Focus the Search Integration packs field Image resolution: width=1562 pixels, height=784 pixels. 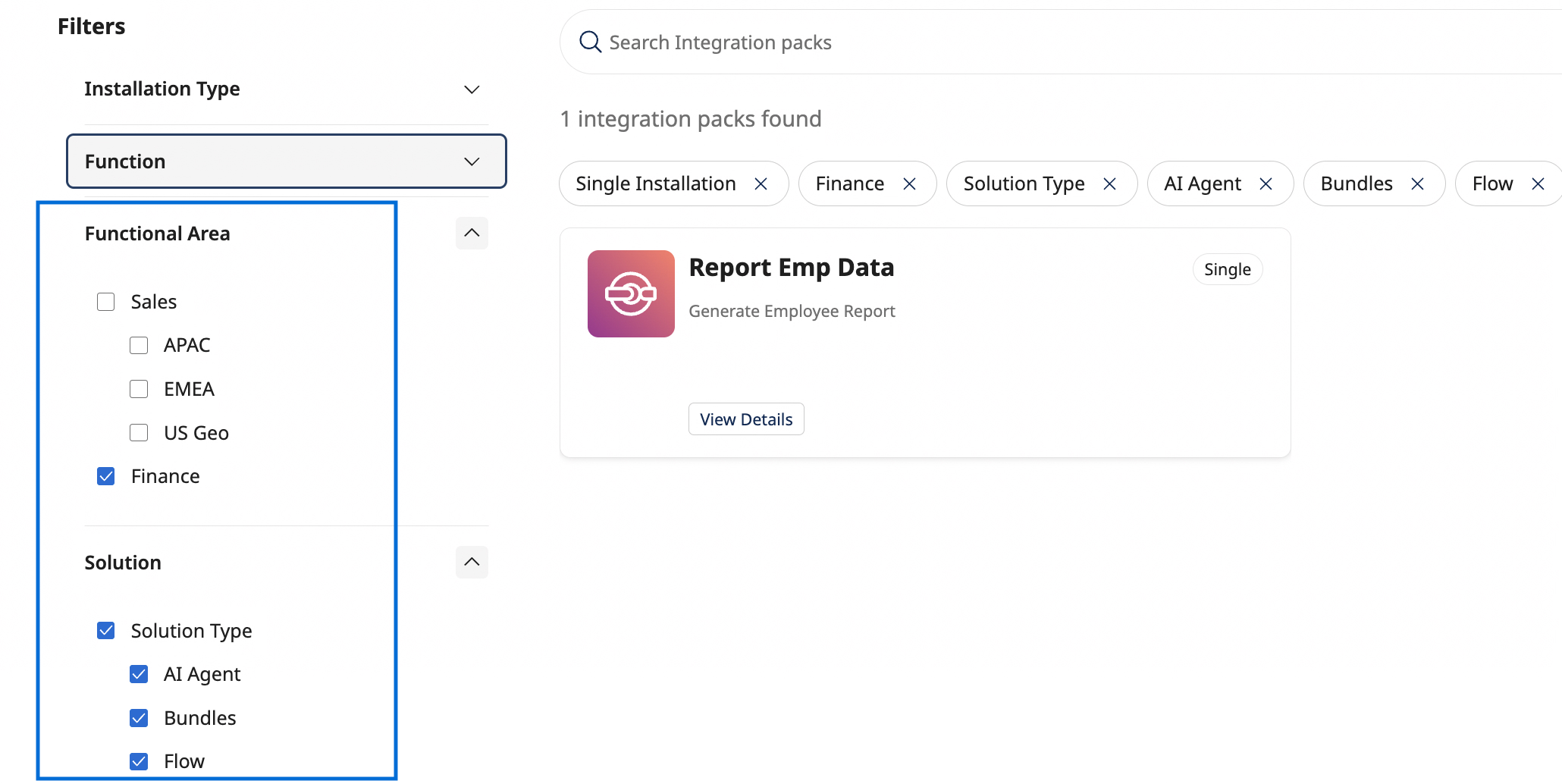click(x=1062, y=42)
